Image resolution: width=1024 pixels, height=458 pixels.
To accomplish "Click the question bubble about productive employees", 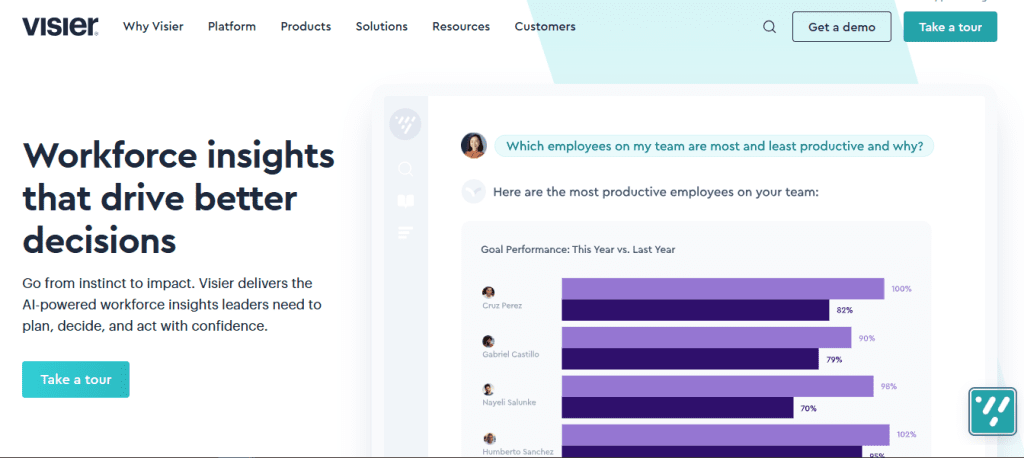I will [714, 146].
